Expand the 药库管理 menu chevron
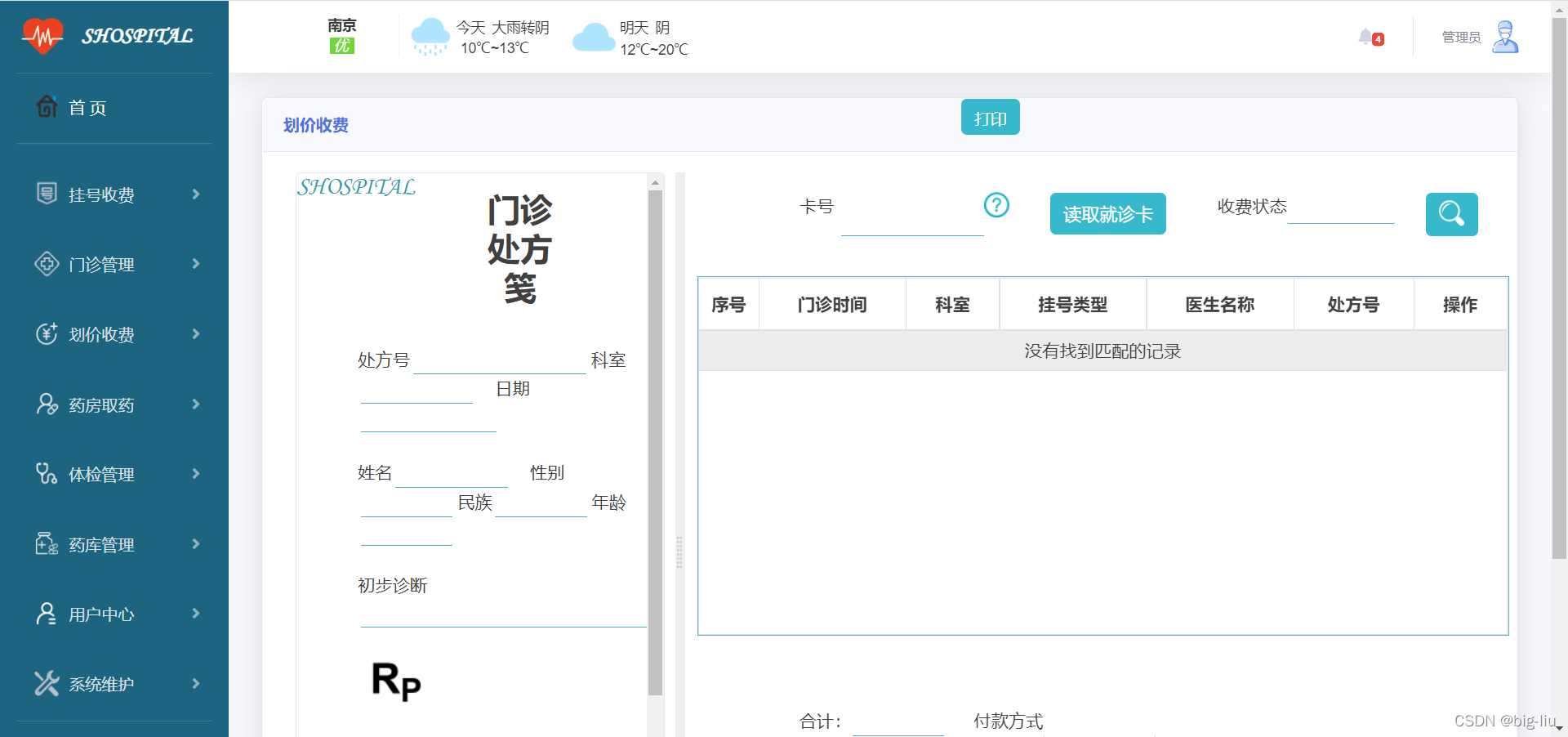 tap(196, 543)
